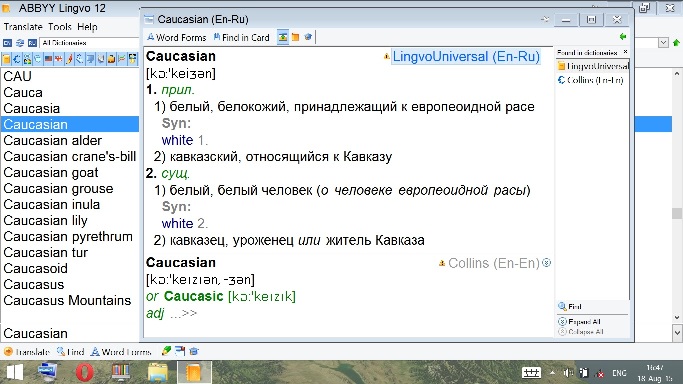This screenshot has height=384, width=683.
Task: Click the orange book card toolbar icon
Action: pos(295,37)
